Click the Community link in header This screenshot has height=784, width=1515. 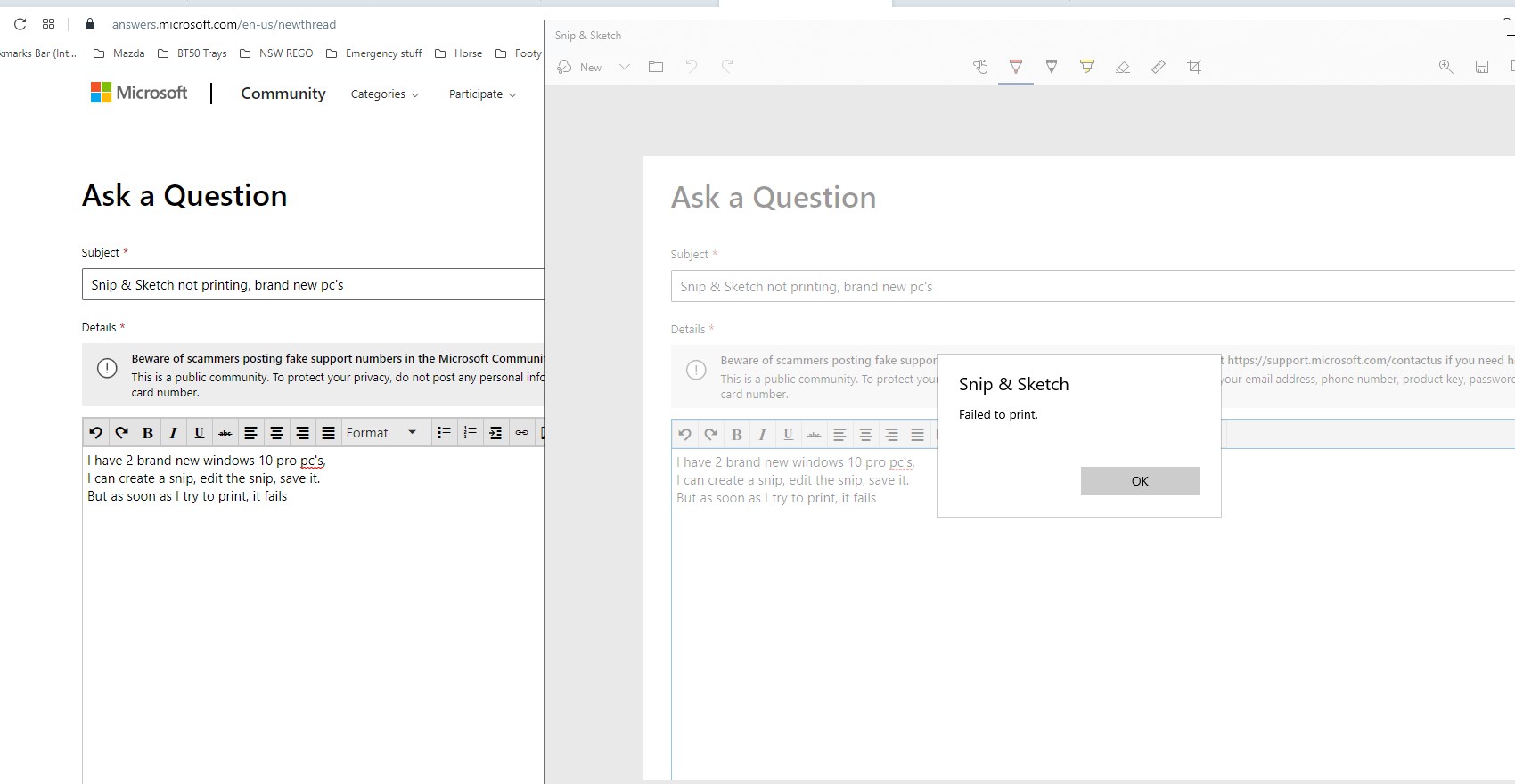[x=283, y=94]
